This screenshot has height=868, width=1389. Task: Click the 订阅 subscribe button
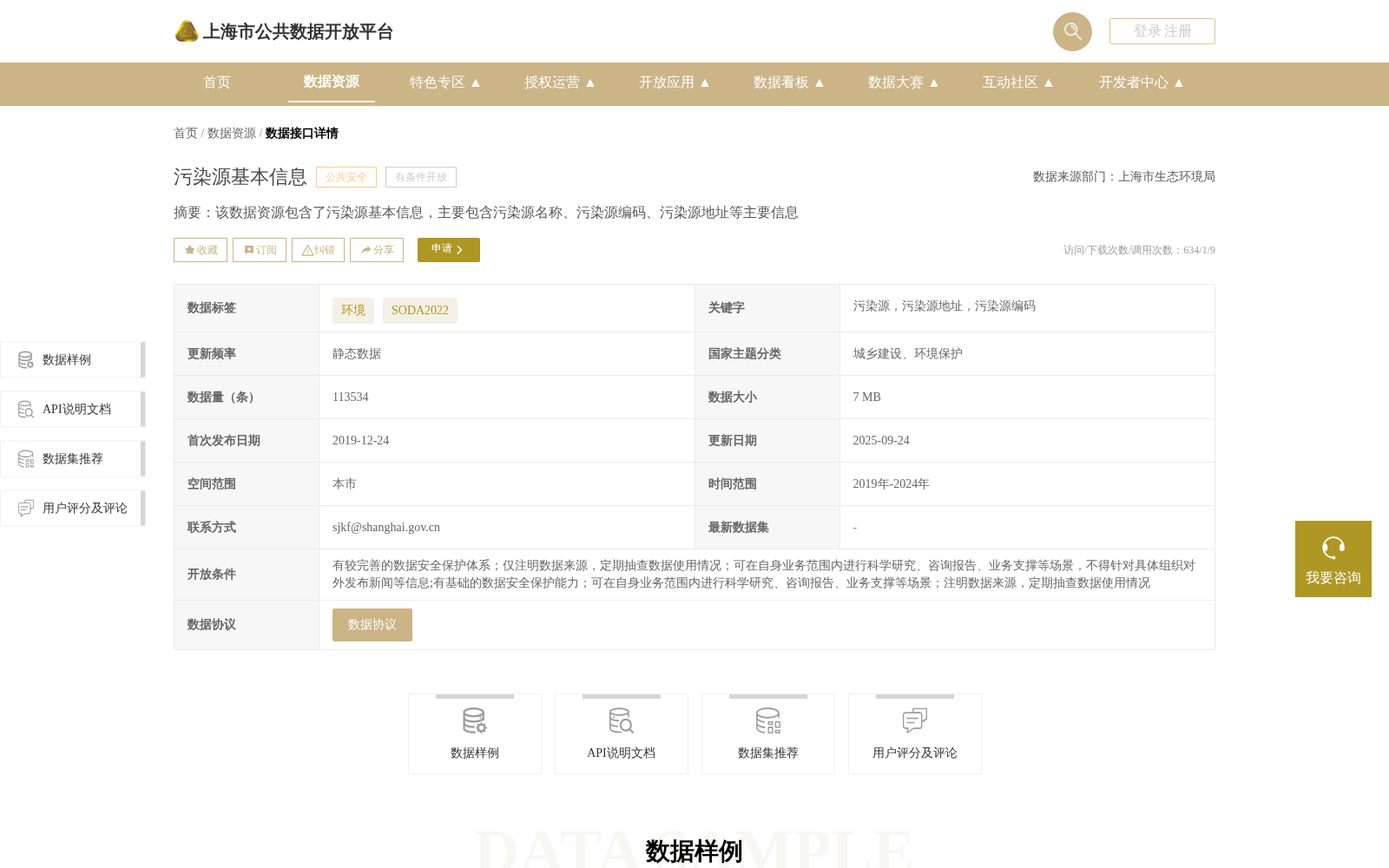pos(260,250)
